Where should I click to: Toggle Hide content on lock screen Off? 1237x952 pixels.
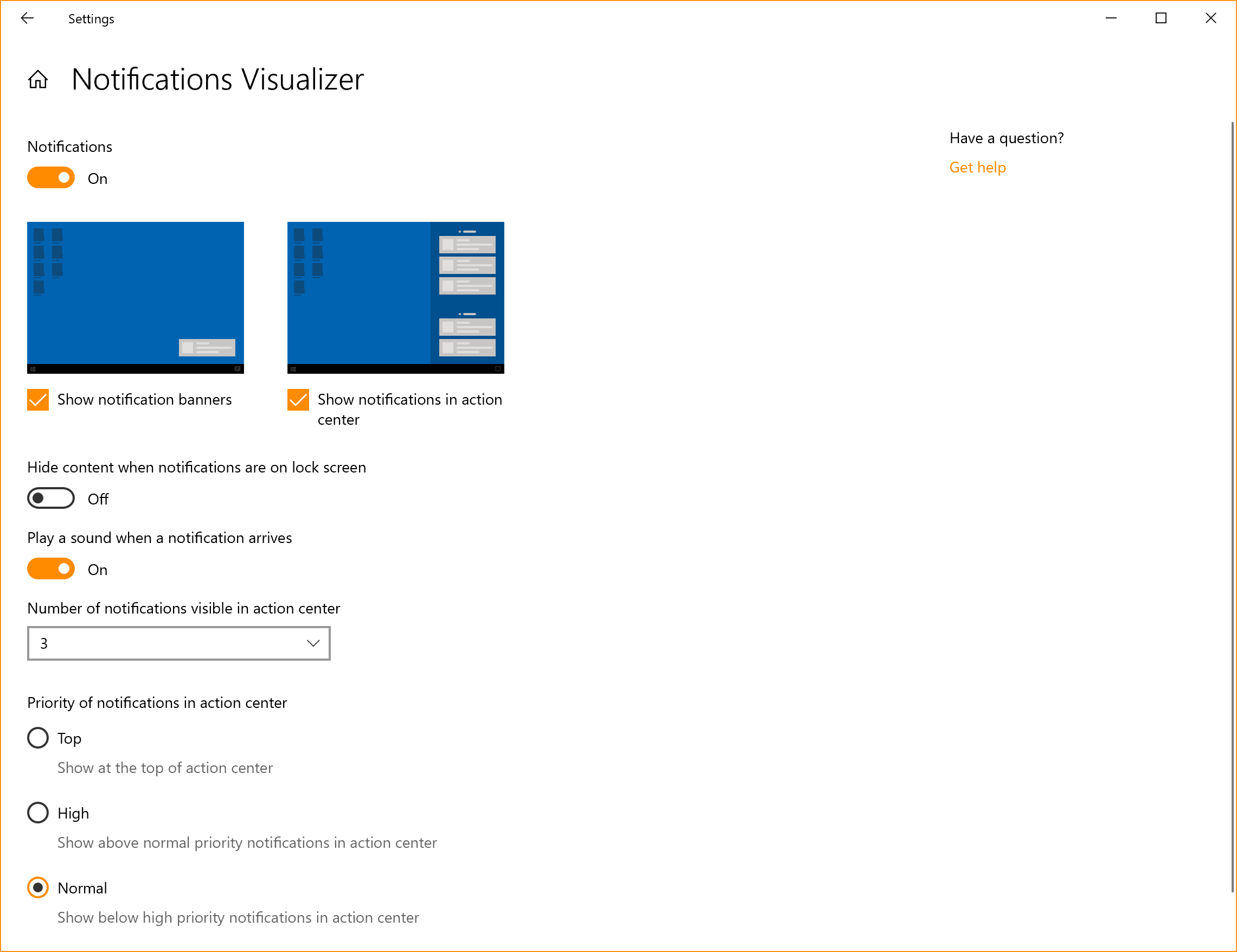(52, 497)
